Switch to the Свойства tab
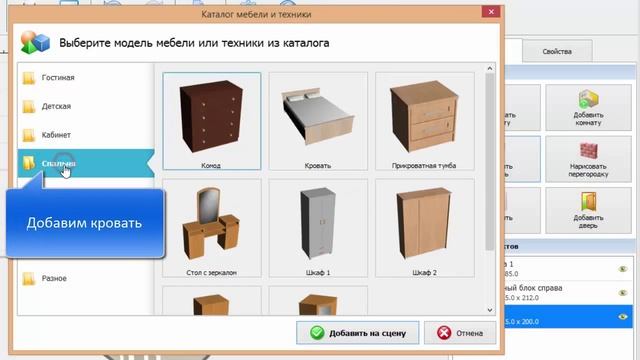The image size is (640, 360). click(x=557, y=52)
